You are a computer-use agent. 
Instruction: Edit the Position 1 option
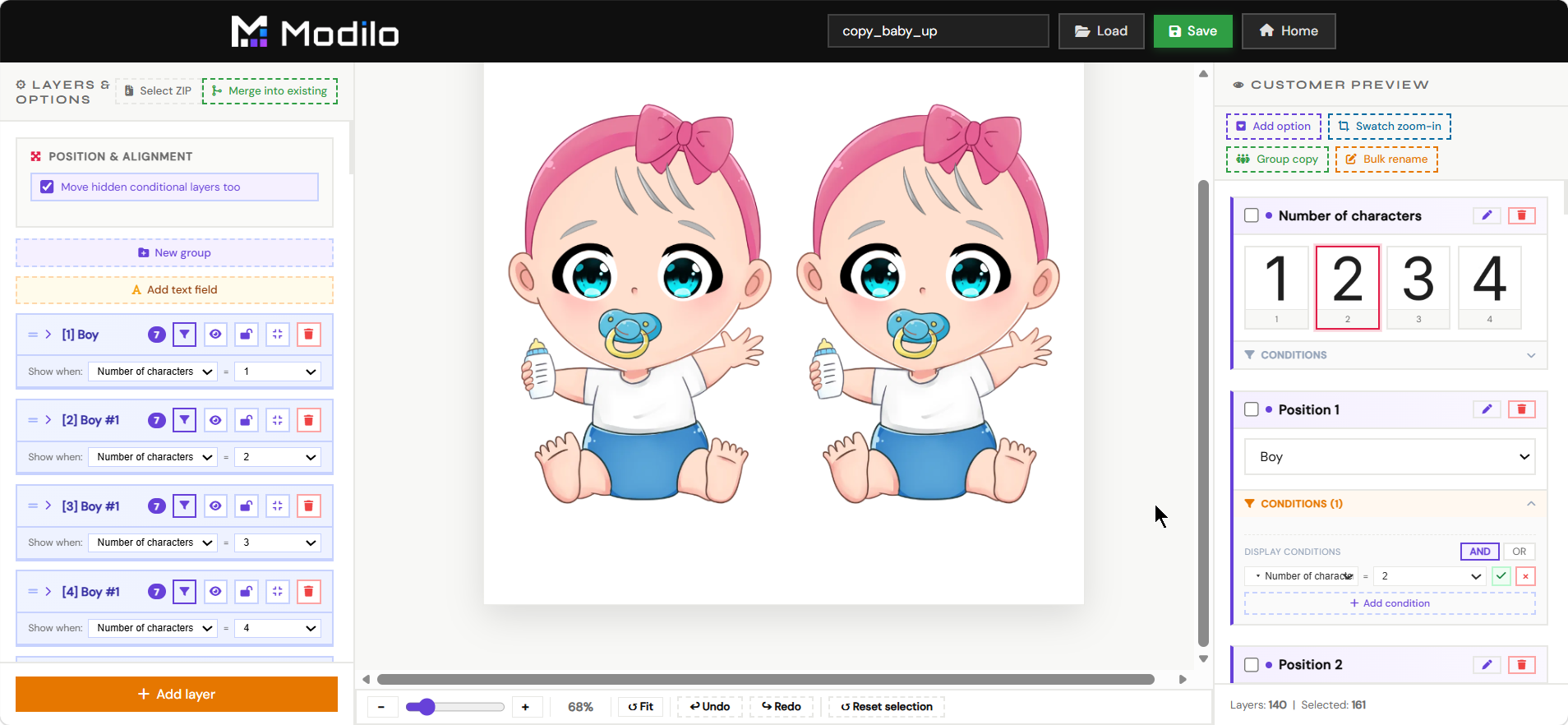tap(1487, 409)
